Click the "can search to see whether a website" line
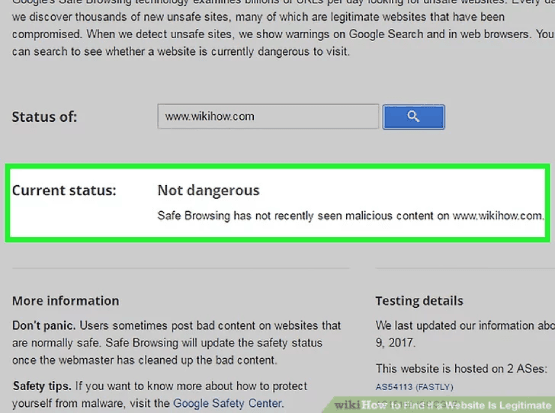The image size is (555, 413). point(181,52)
